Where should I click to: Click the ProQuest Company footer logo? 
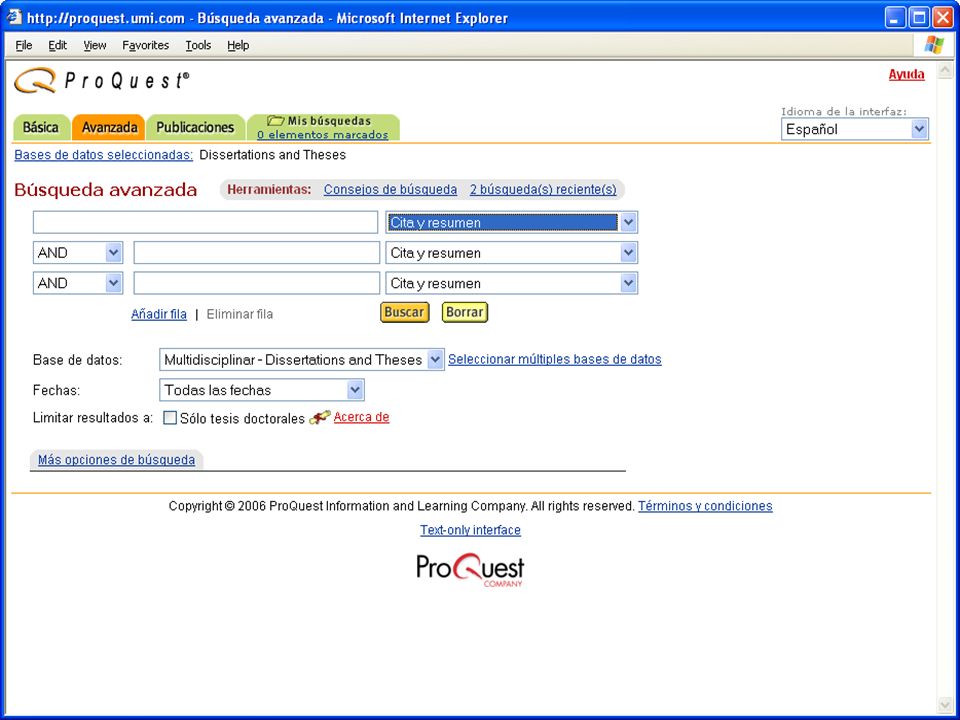tap(470, 570)
